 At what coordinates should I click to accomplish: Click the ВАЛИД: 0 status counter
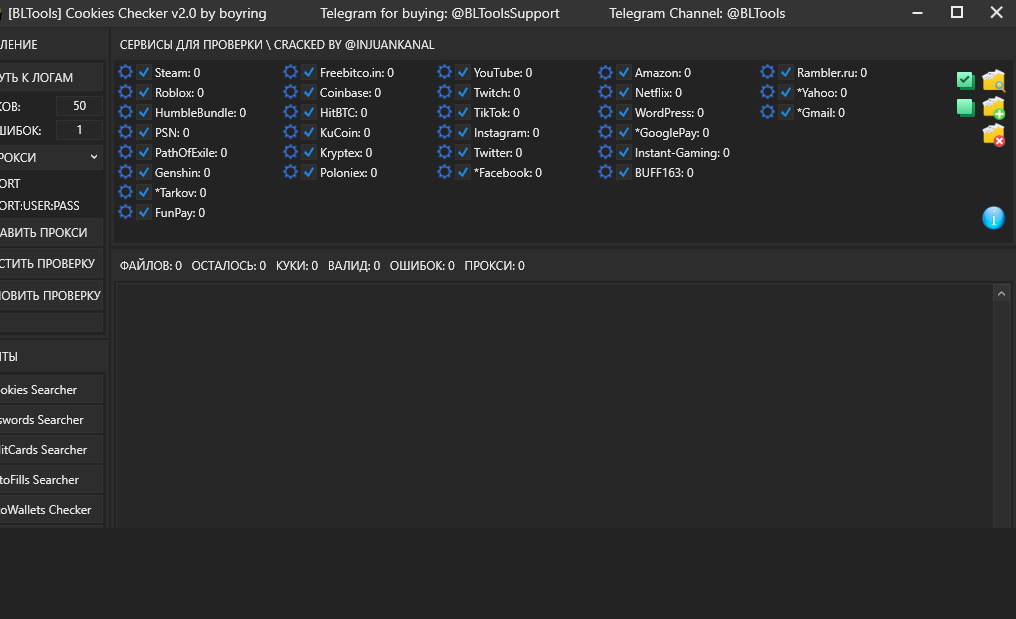click(x=354, y=266)
